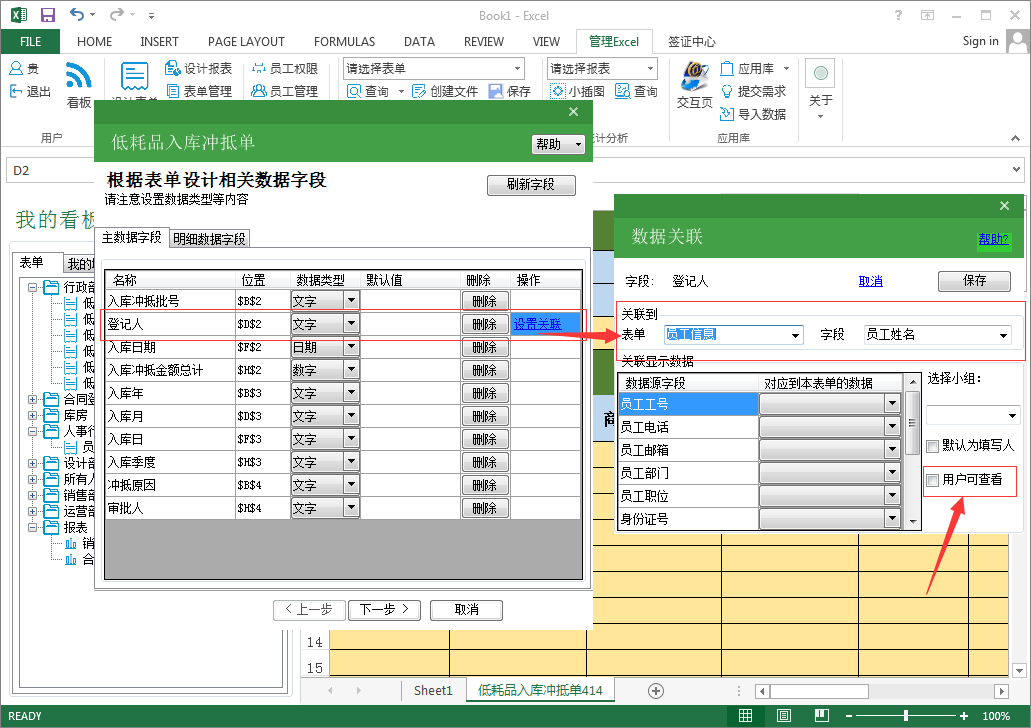This screenshot has width=1031, height=728.
Task: Click the 关于 about icon
Action: point(820,73)
